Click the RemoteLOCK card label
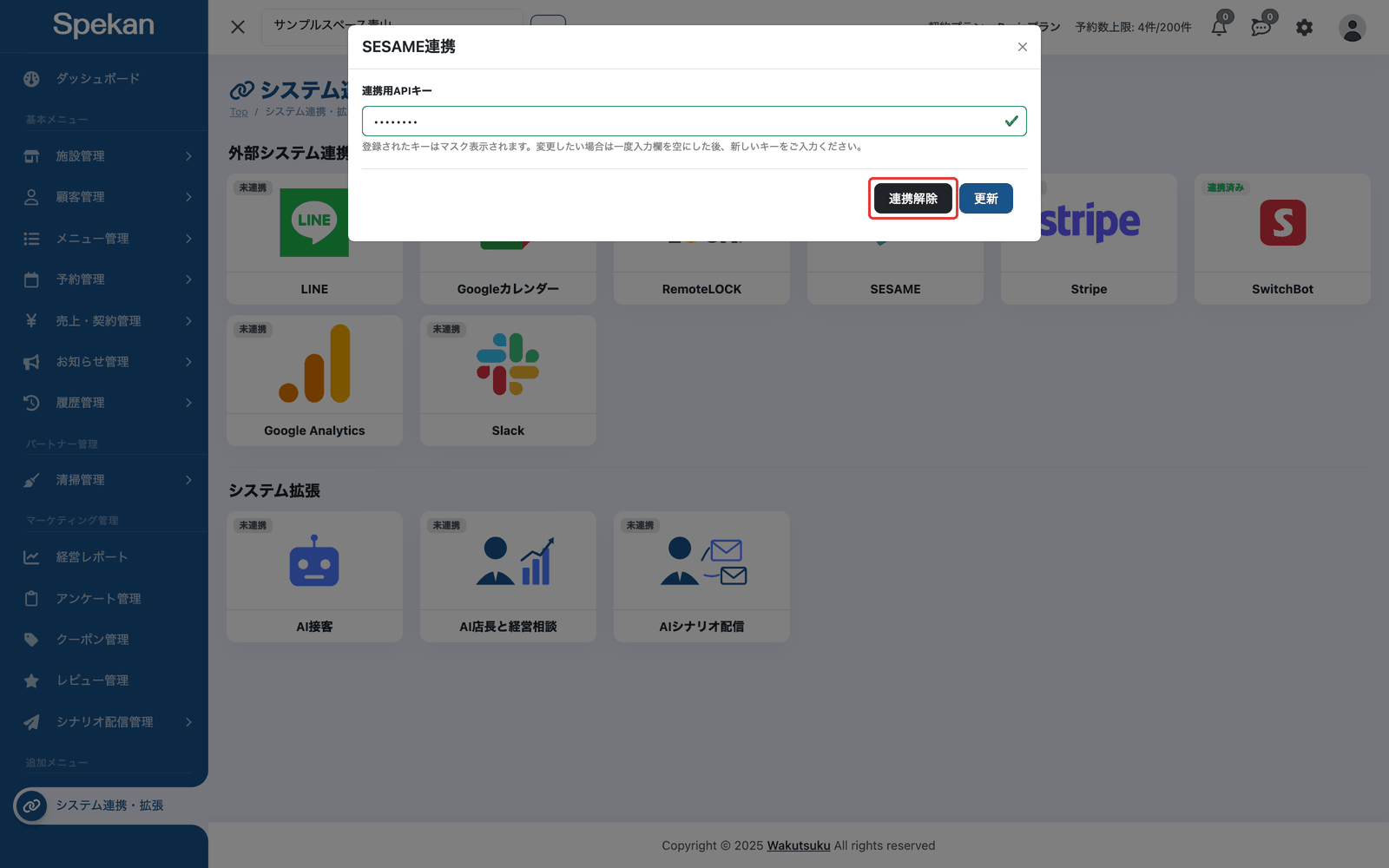The image size is (1389, 868). (701, 289)
